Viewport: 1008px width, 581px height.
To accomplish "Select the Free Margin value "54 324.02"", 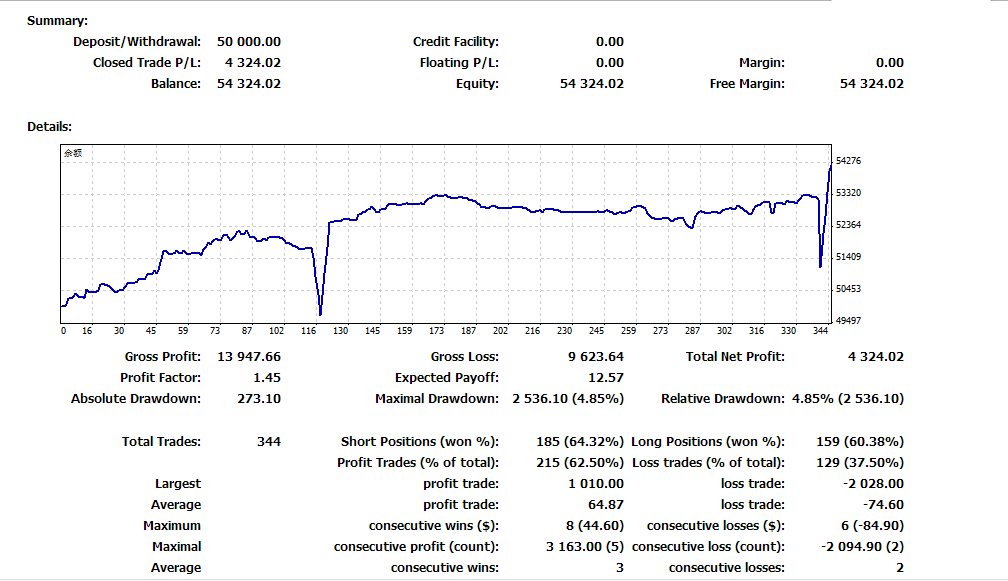I will 872,84.
